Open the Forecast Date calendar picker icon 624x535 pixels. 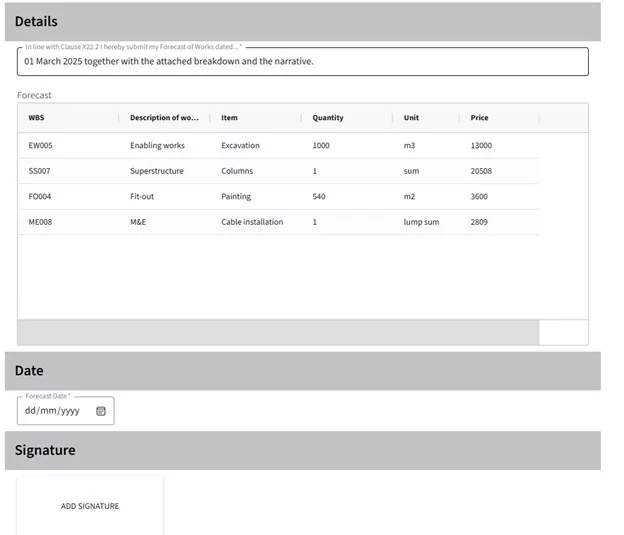point(101,411)
